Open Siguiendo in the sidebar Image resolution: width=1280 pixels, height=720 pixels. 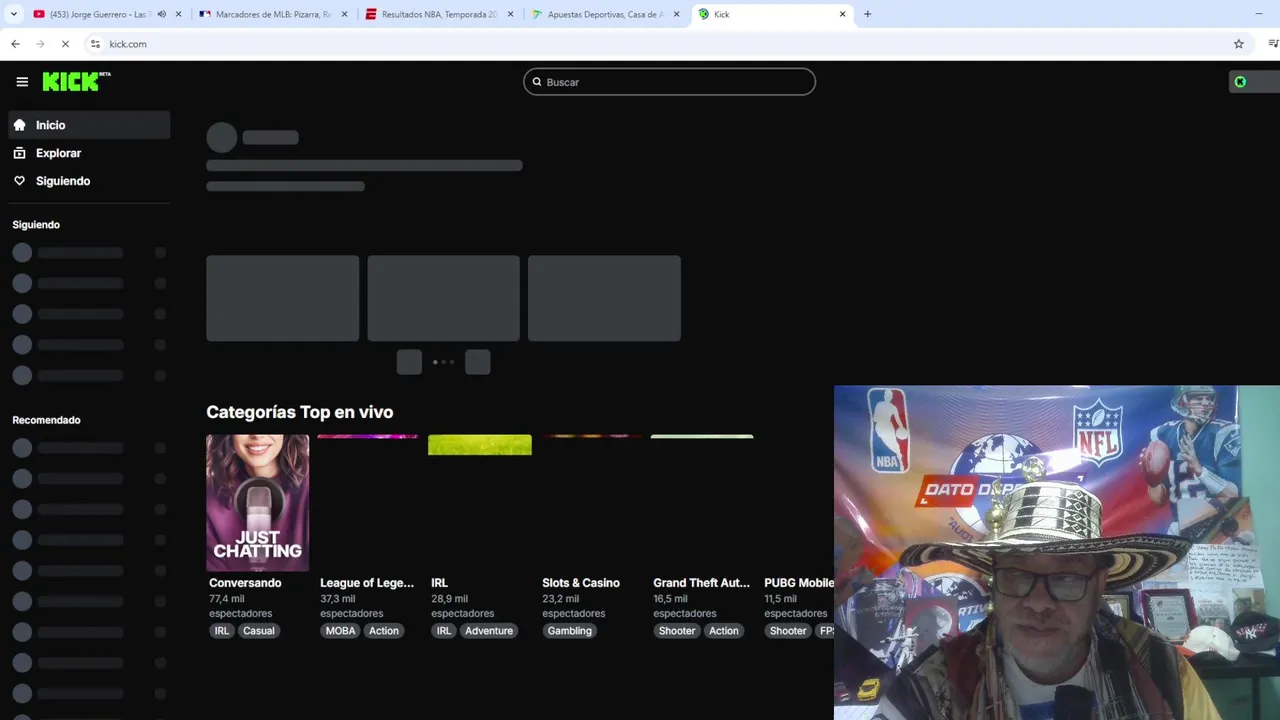89,181
